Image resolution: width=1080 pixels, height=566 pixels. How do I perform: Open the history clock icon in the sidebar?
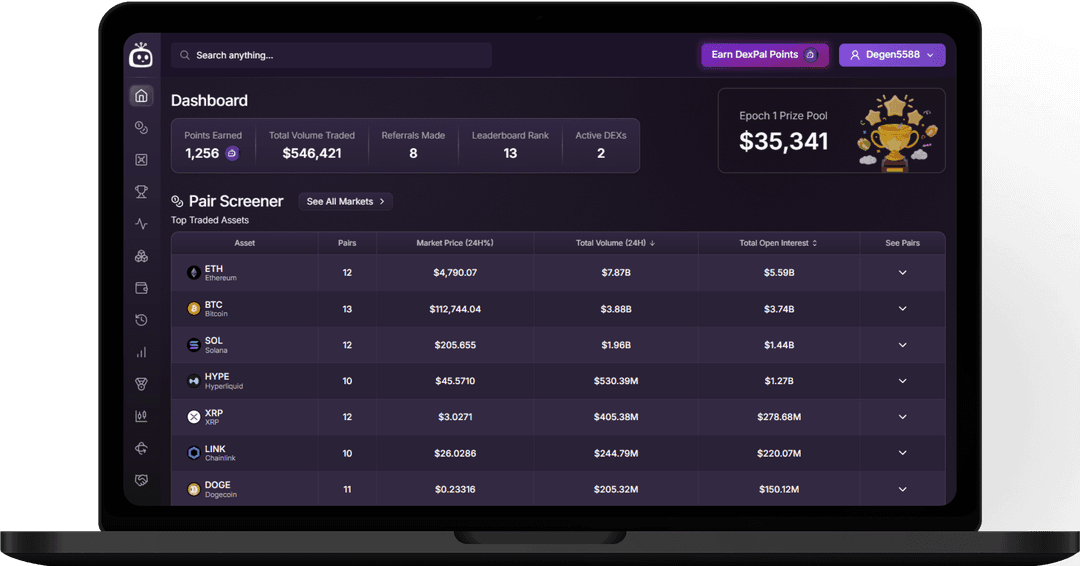tap(141, 320)
